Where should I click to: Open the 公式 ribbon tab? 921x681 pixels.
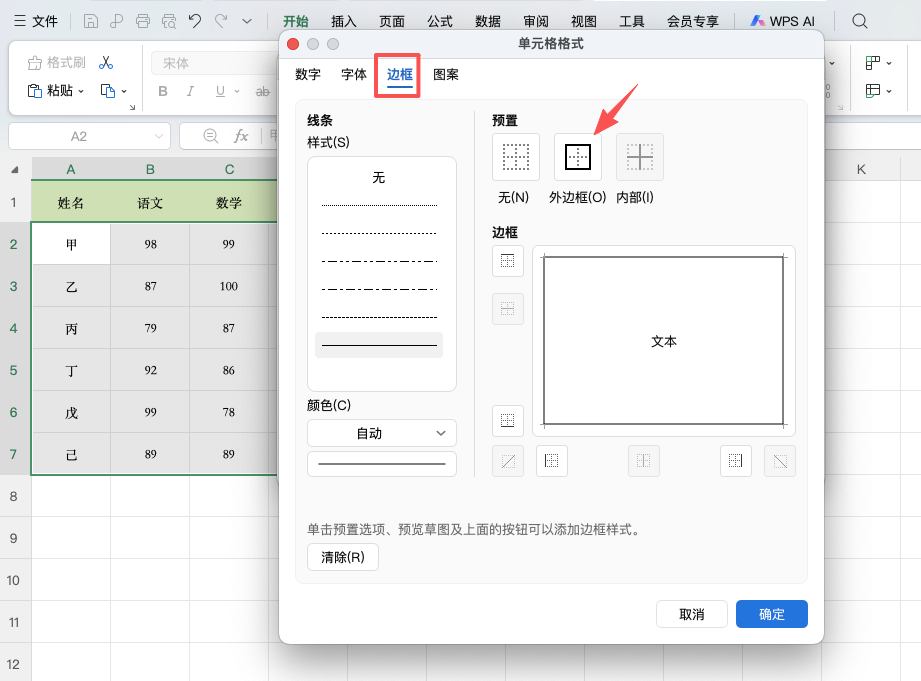pos(439,22)
